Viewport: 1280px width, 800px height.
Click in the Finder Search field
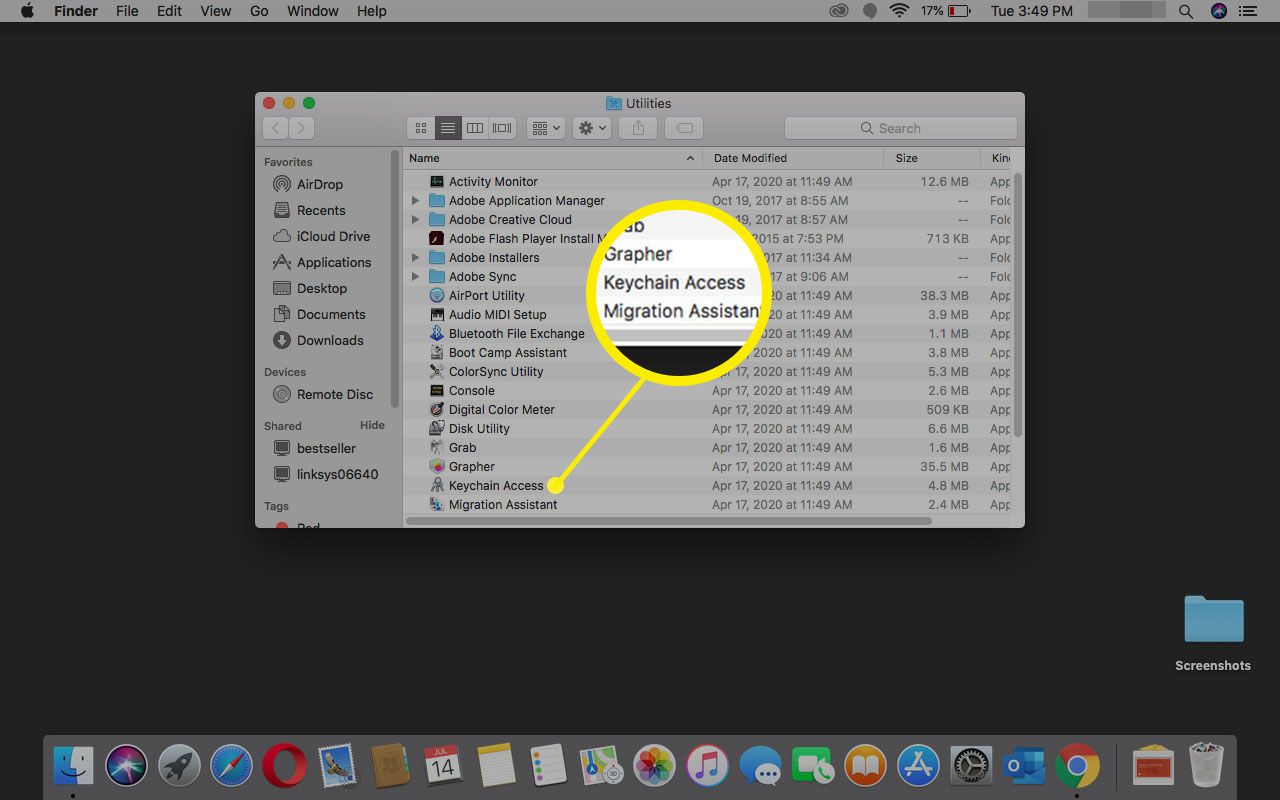pyautogui.click(x=900, y=128)
